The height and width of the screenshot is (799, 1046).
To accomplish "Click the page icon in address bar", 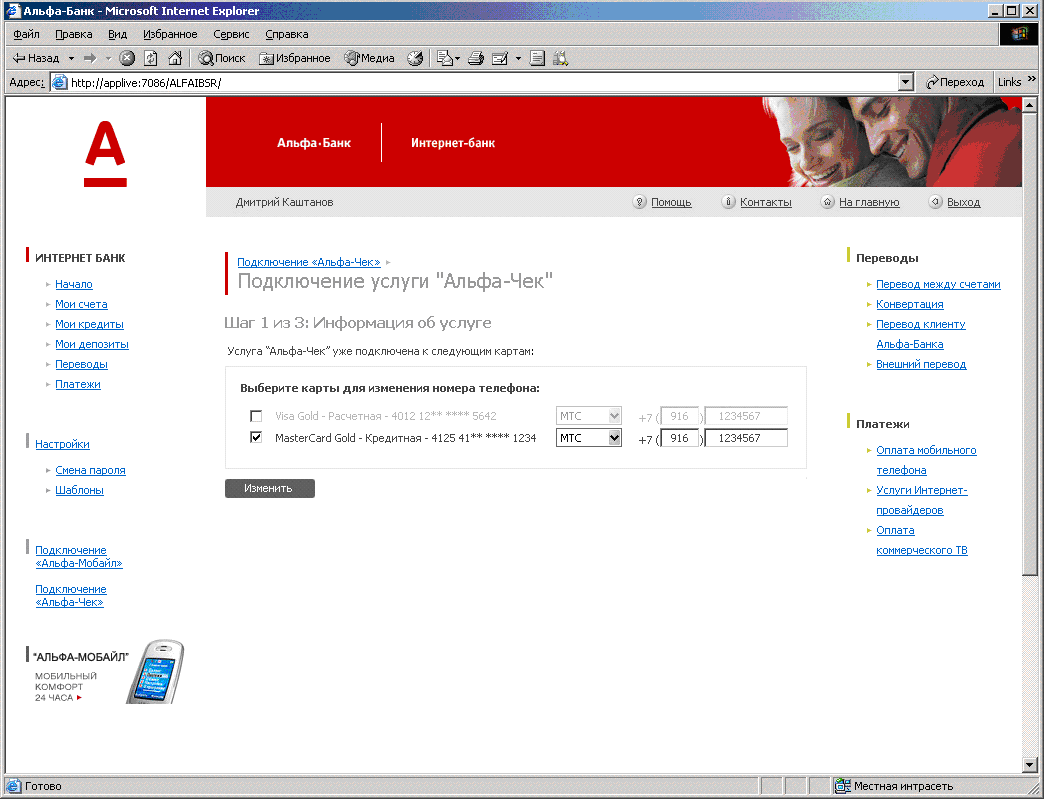I will pyautogui.click(x=60, y=83).
